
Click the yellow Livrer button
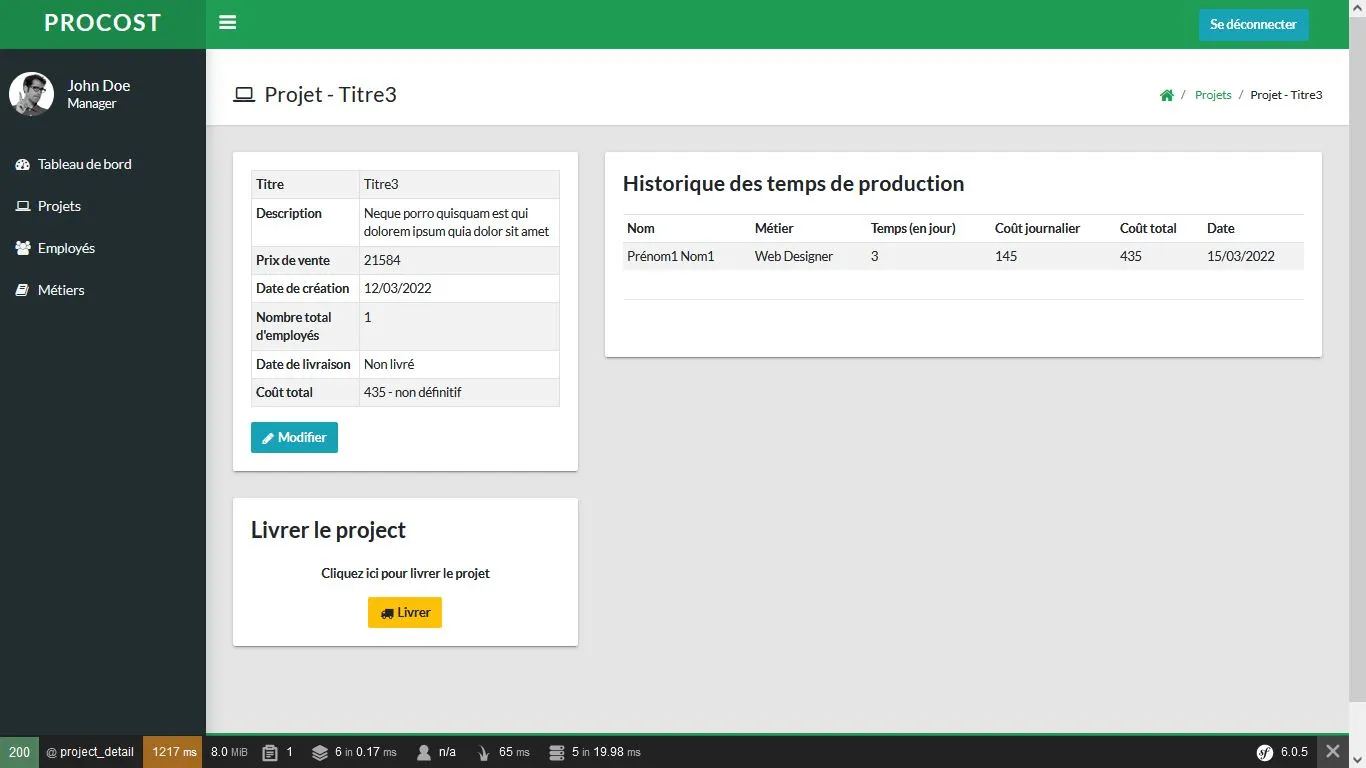(x=405, y=612)
